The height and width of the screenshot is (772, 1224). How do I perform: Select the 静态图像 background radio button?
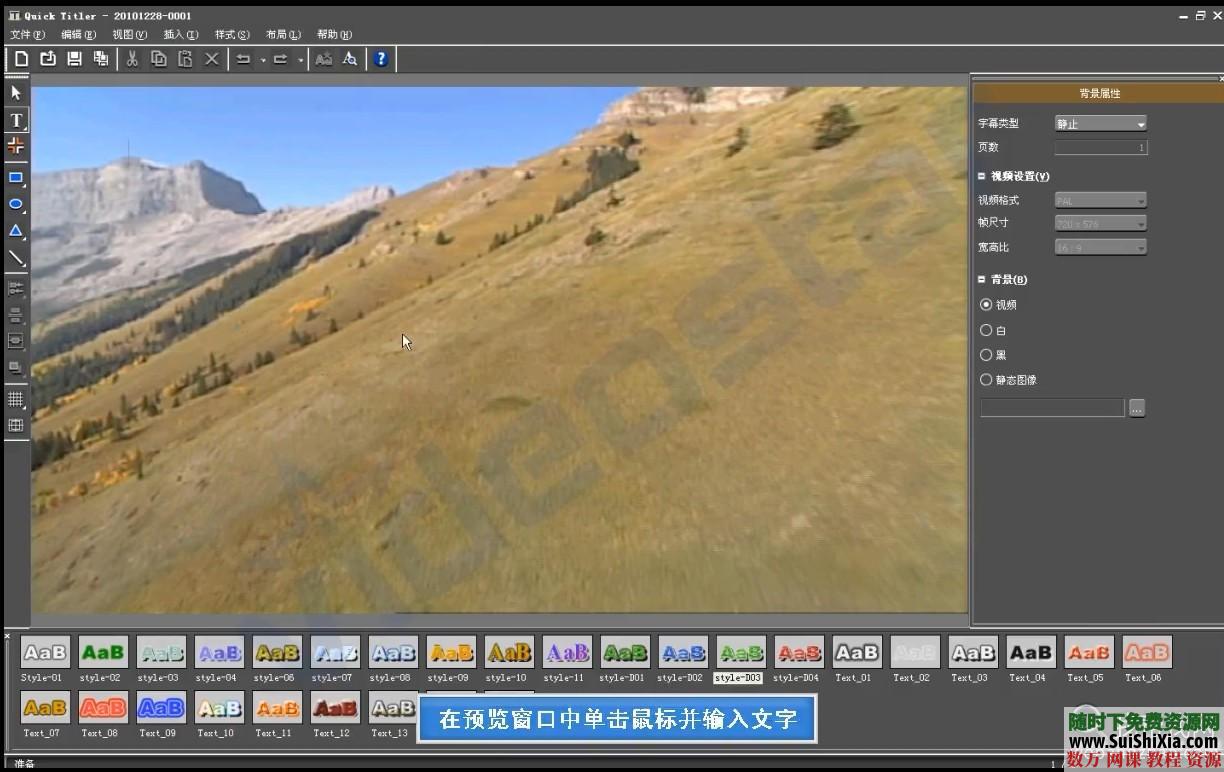986,380
